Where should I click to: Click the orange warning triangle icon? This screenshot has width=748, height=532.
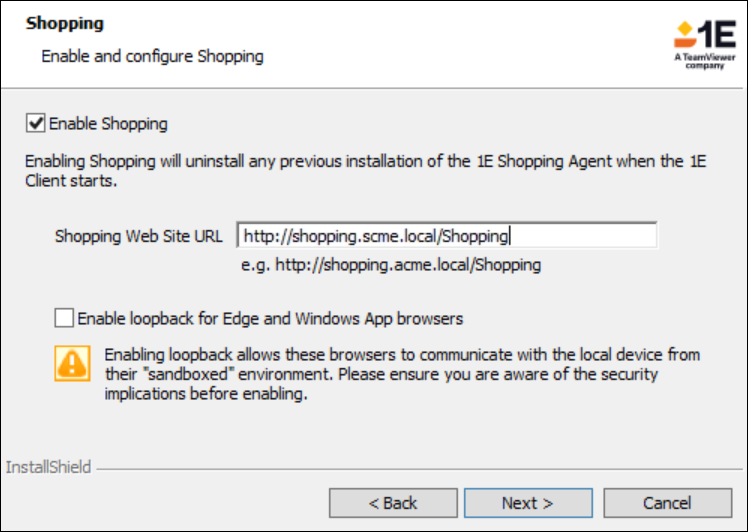pos(71,363)
